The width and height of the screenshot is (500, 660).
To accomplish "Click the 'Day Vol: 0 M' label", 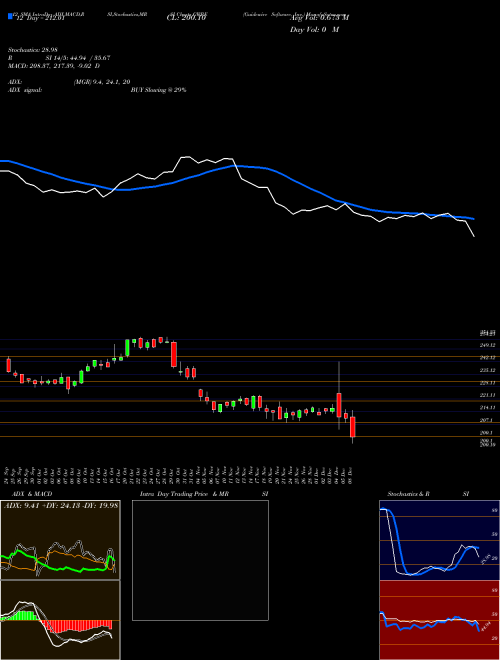I will coord(314,30).
